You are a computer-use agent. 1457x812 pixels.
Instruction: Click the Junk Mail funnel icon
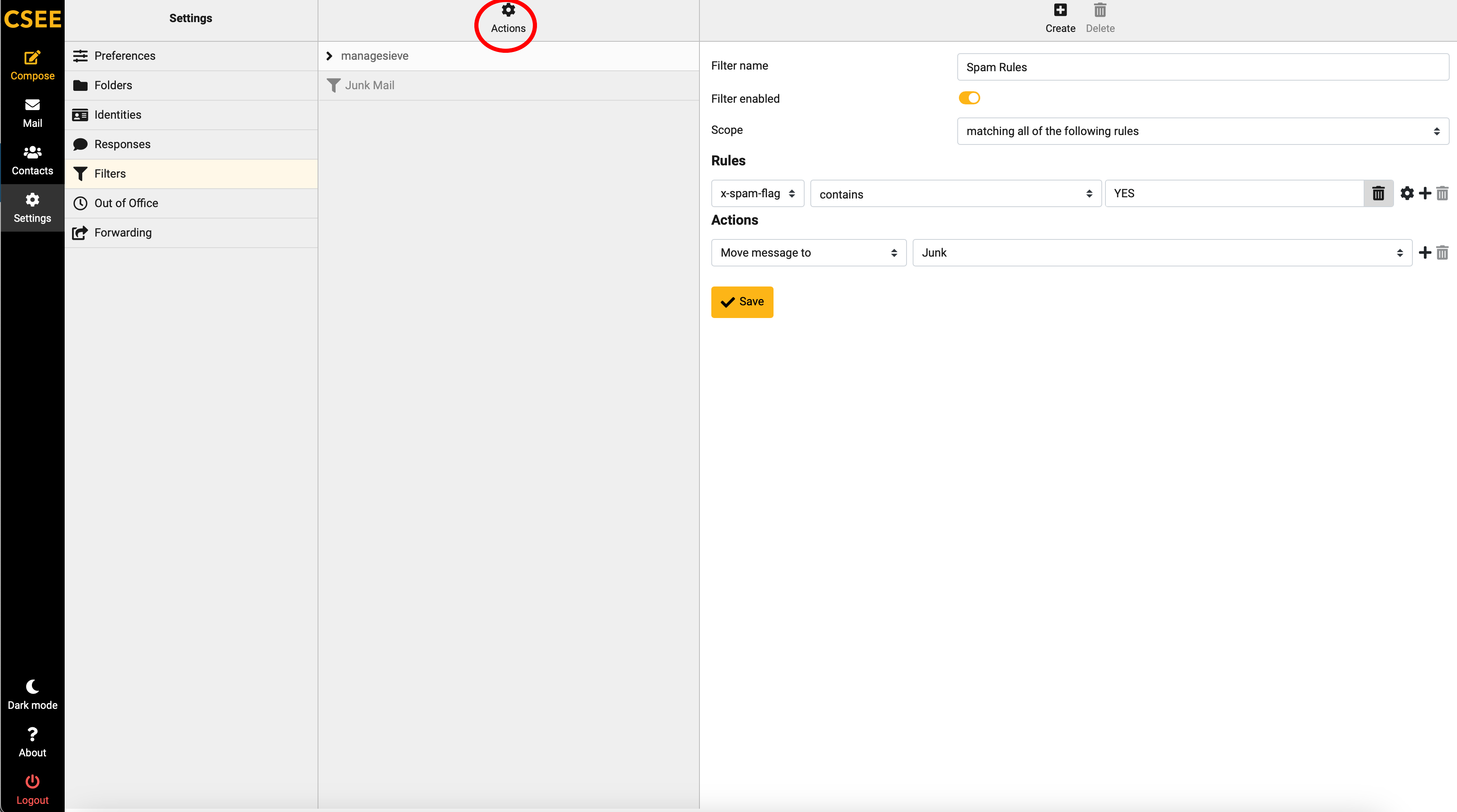334,86
